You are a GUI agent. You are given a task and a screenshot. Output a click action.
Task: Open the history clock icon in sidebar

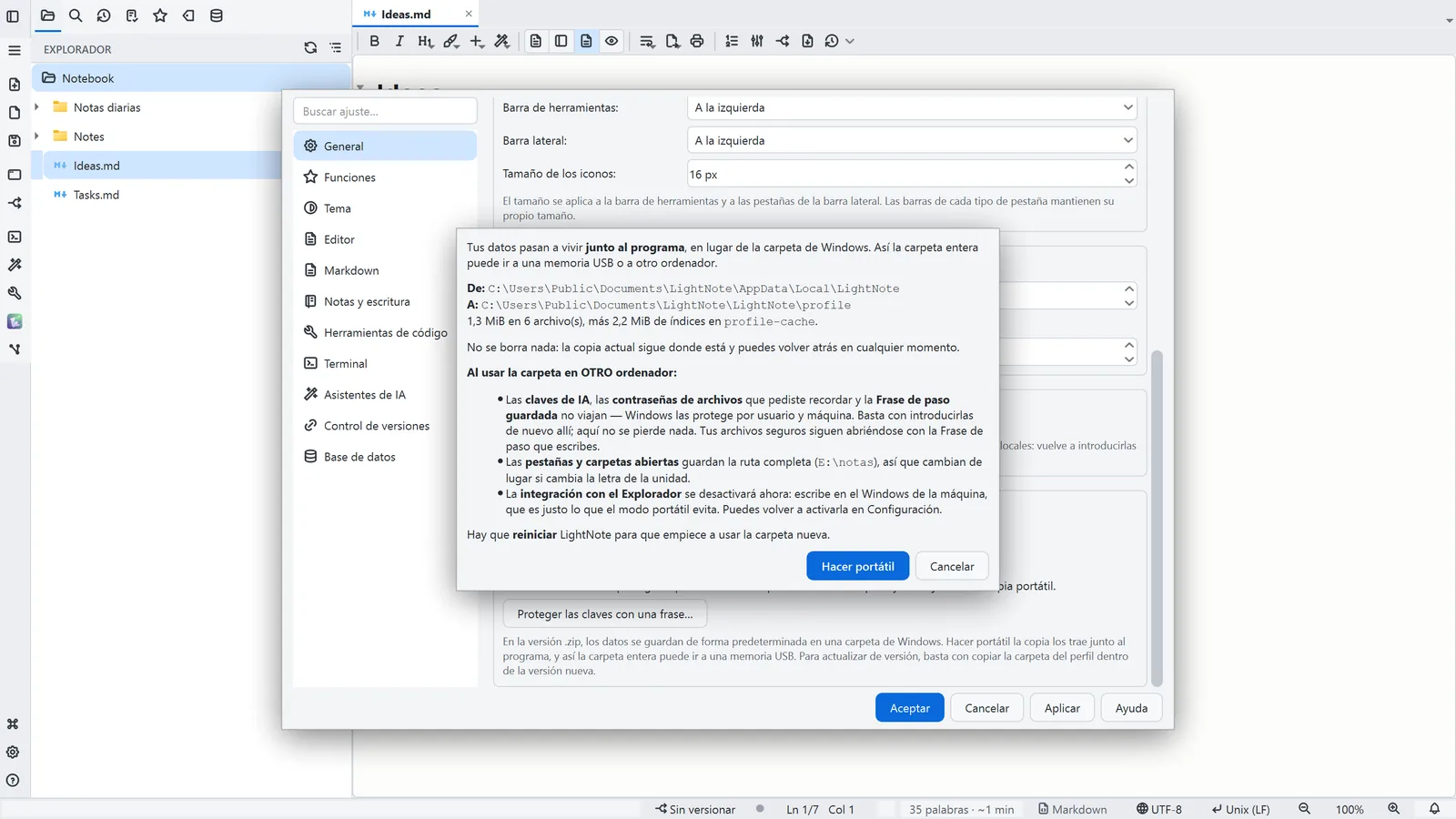(x=104, y=15)
